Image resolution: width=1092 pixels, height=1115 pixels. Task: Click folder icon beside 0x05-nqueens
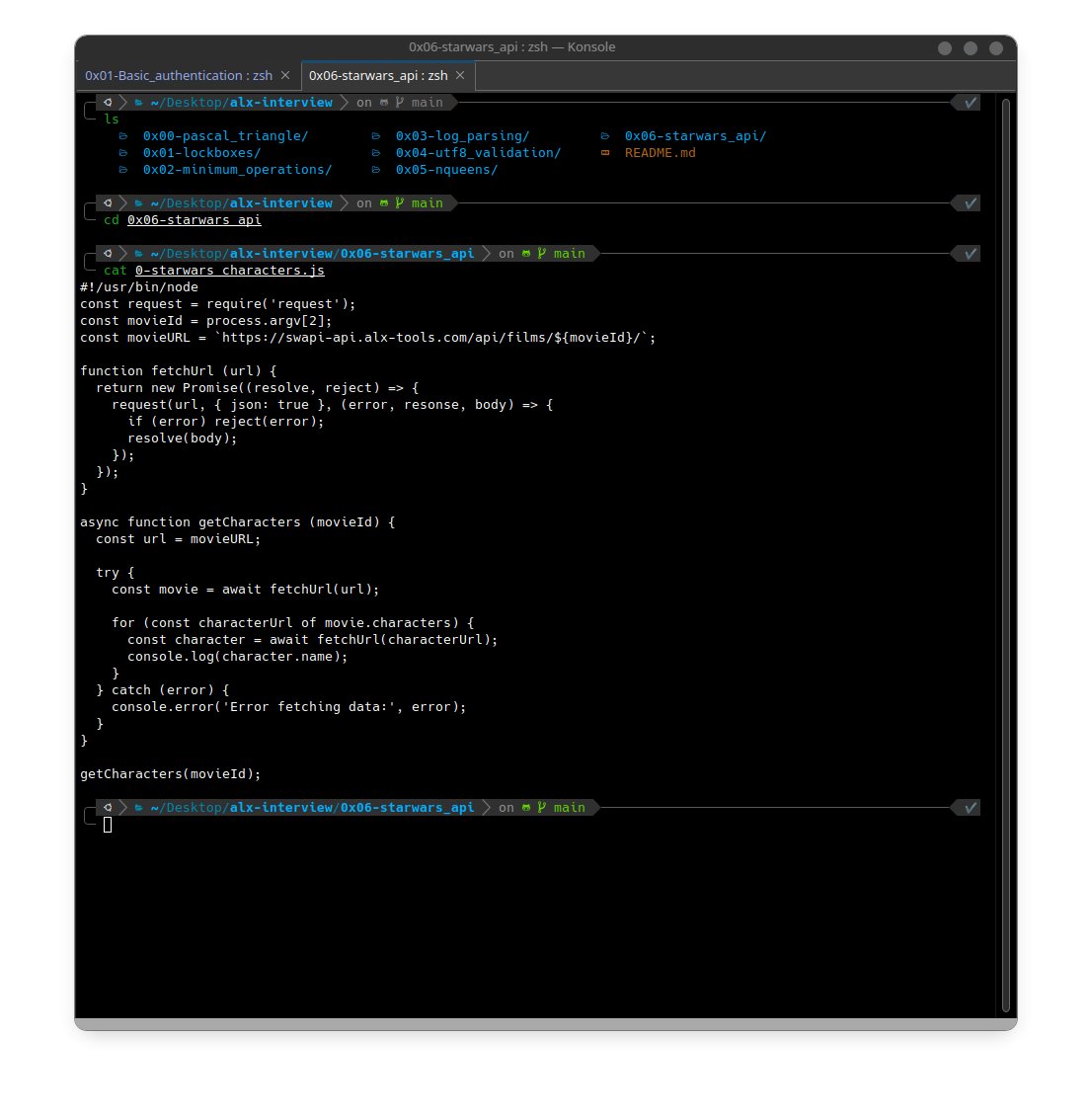coord(376,170)
